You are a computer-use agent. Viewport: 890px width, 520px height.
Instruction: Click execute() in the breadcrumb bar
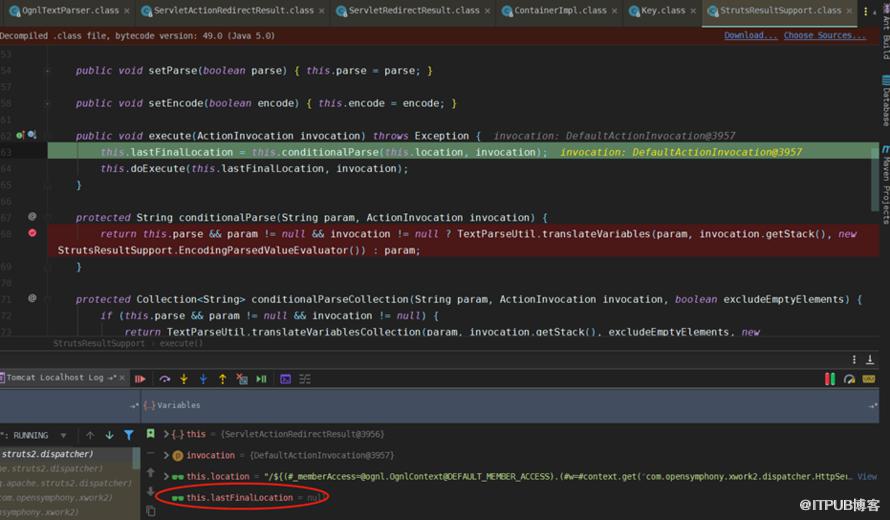[x=180, y=343]
